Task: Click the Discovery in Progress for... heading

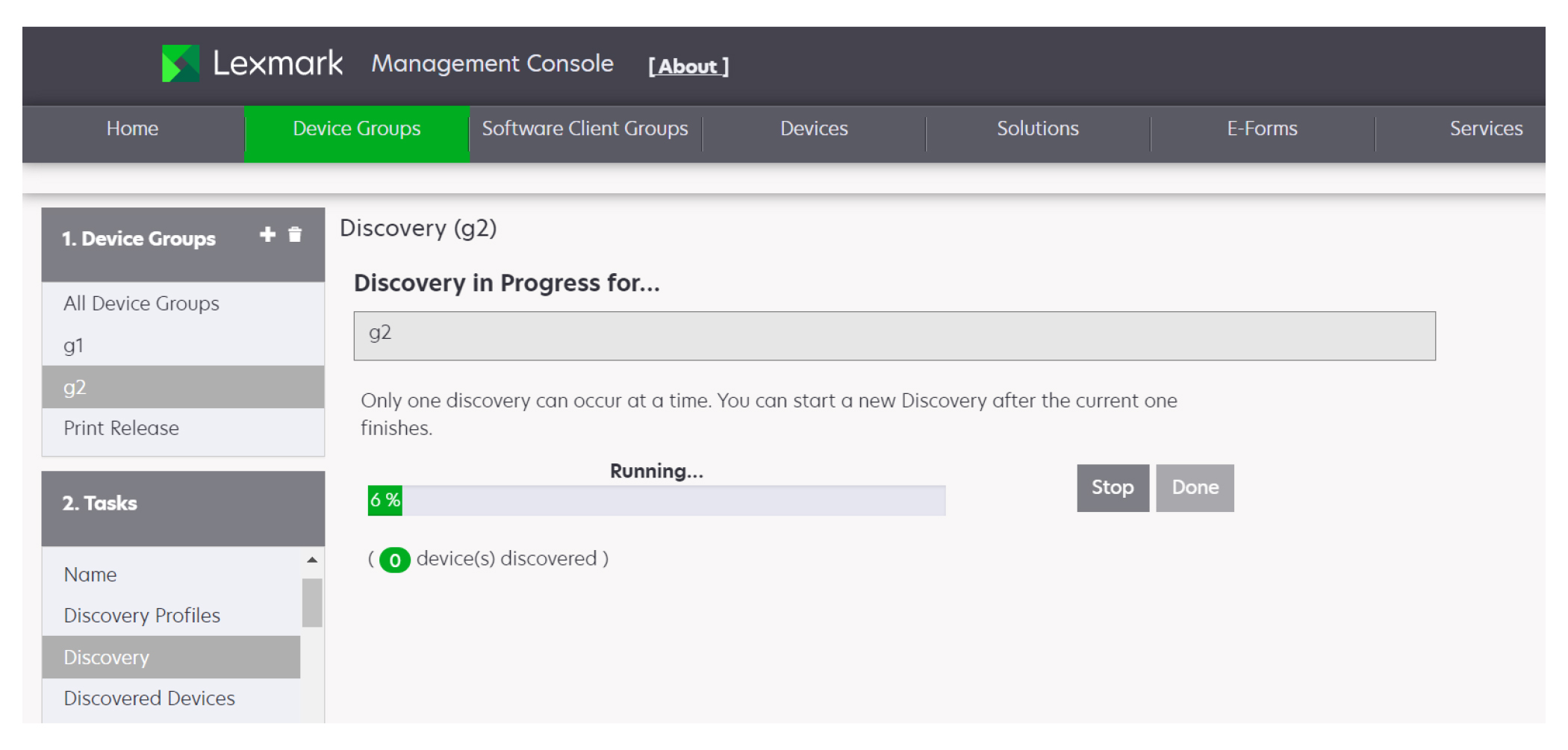Action: point(507,283)
